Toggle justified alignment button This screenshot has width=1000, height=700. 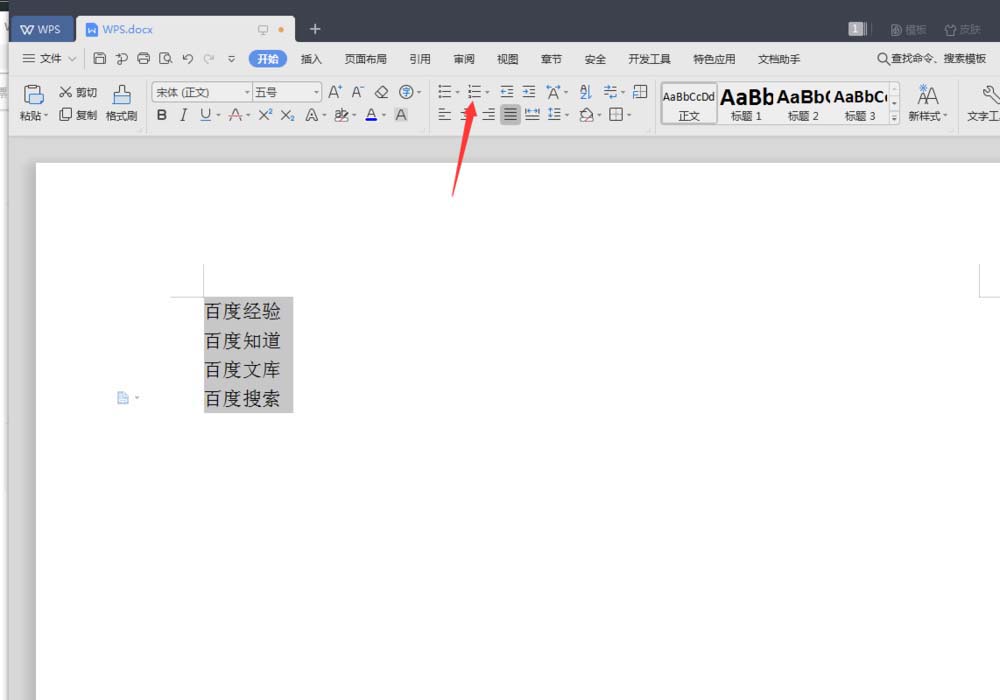(x=510, y=115)
